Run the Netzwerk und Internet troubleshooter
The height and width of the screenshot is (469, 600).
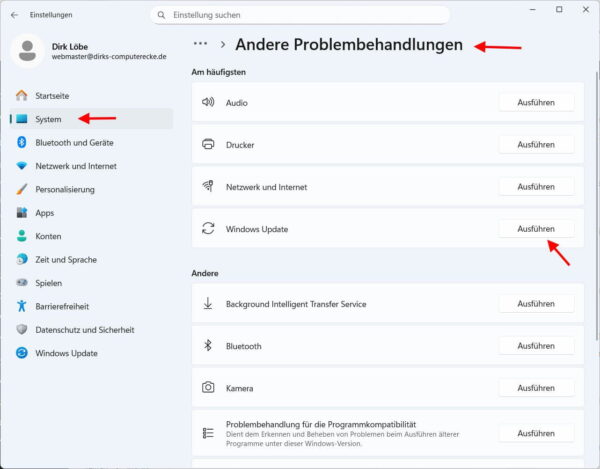[536, 187]
